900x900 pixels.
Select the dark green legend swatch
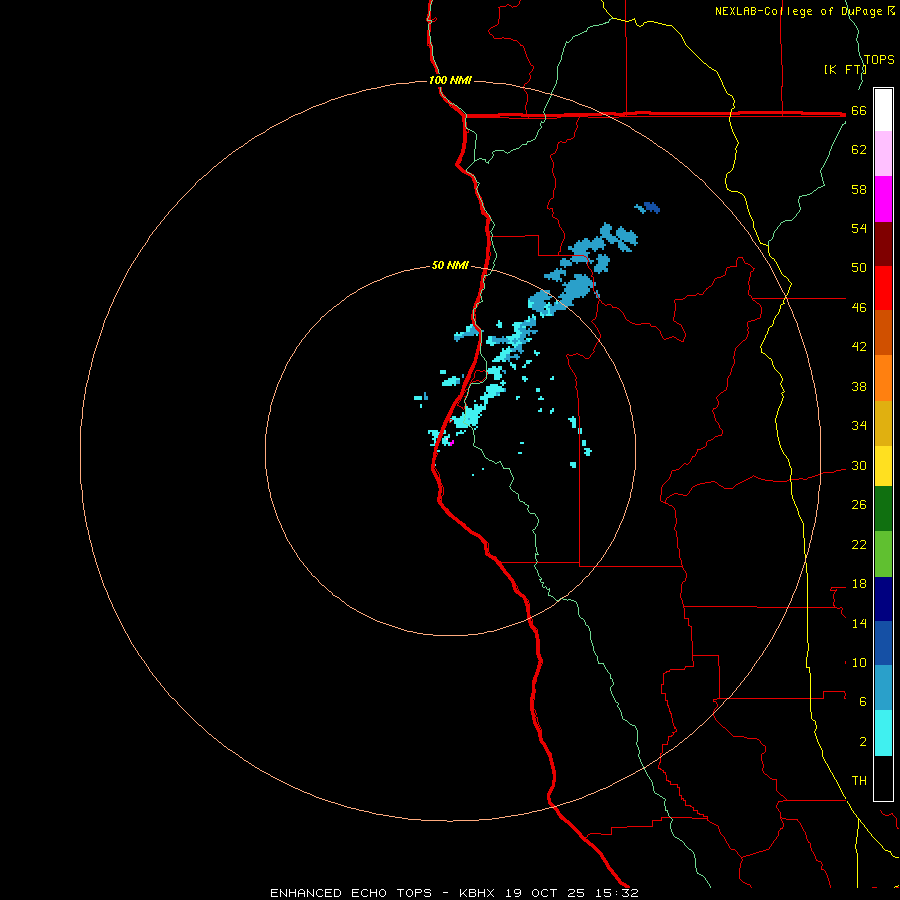click(883, 509)
